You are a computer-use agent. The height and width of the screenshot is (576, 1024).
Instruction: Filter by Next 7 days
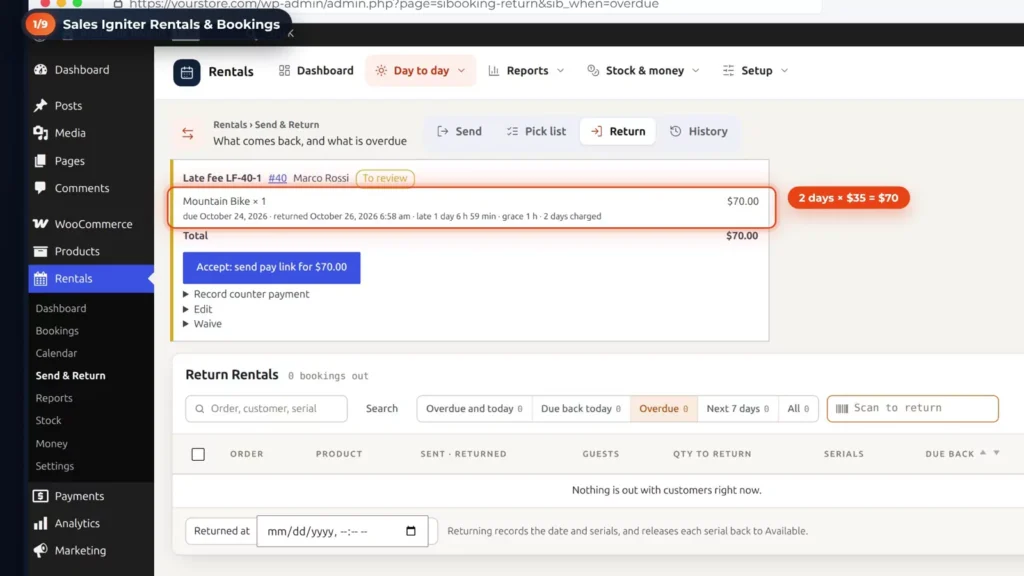click(737, 409)
